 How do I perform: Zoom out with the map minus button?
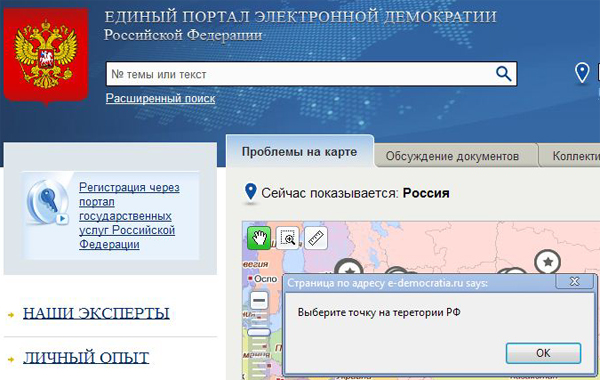click(259, 300)
